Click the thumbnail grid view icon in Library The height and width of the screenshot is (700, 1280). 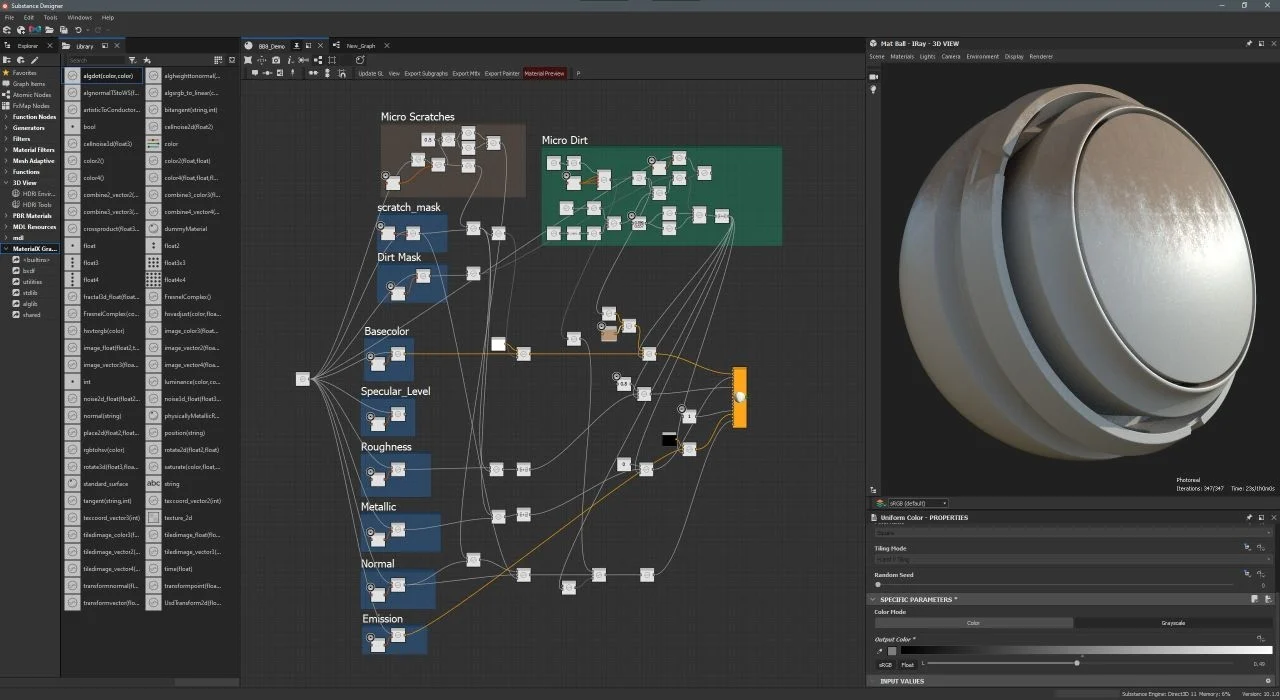tap(218, 60)
